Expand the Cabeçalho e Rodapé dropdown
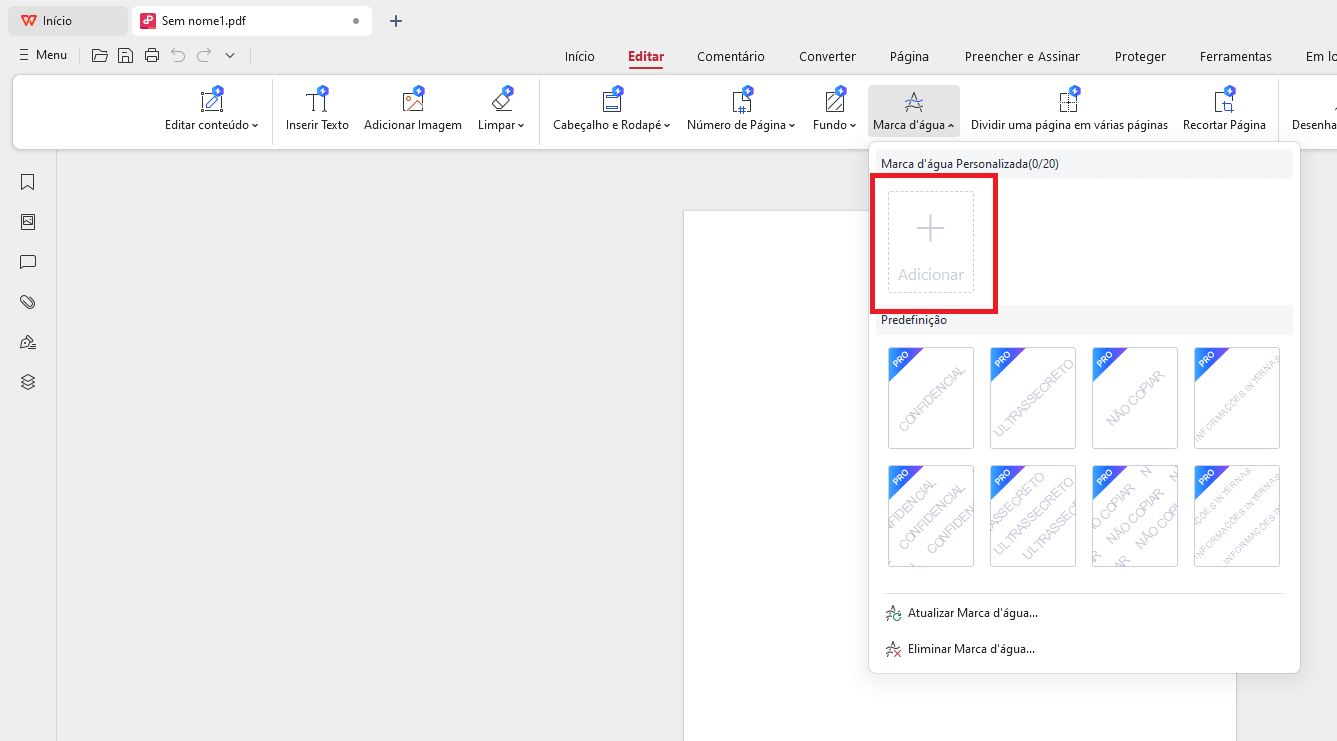 point(612,110)
